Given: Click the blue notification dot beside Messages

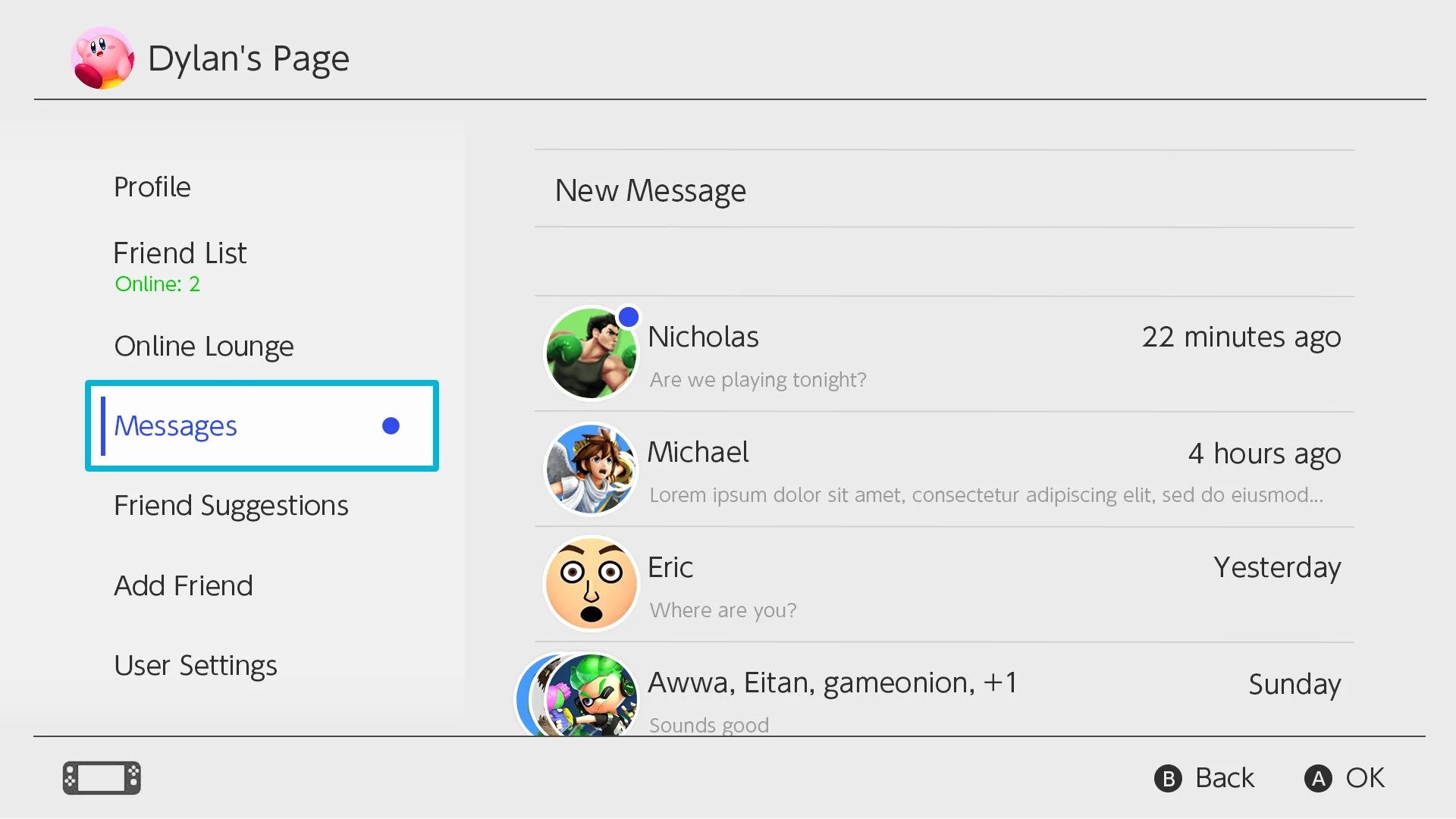Looking at the screenshot, I should (x=391, y=426).
